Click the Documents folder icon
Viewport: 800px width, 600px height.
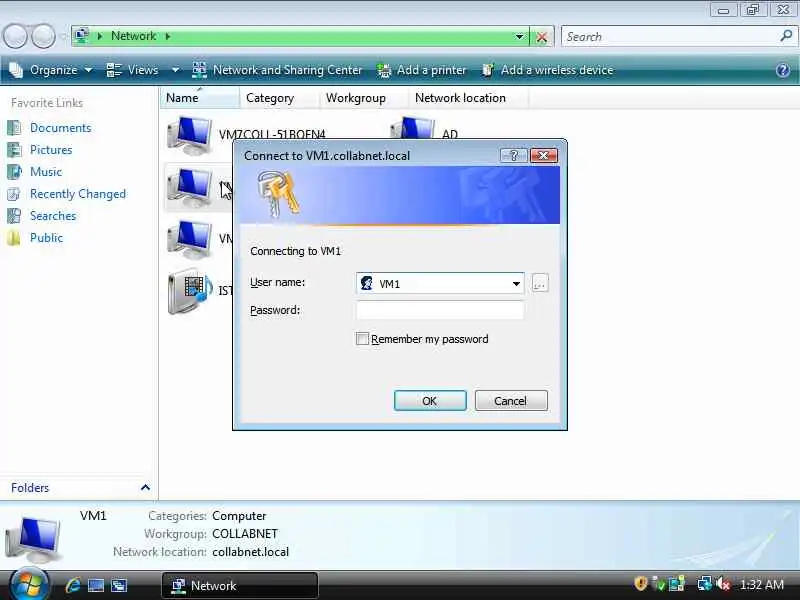tap(14, 128)
